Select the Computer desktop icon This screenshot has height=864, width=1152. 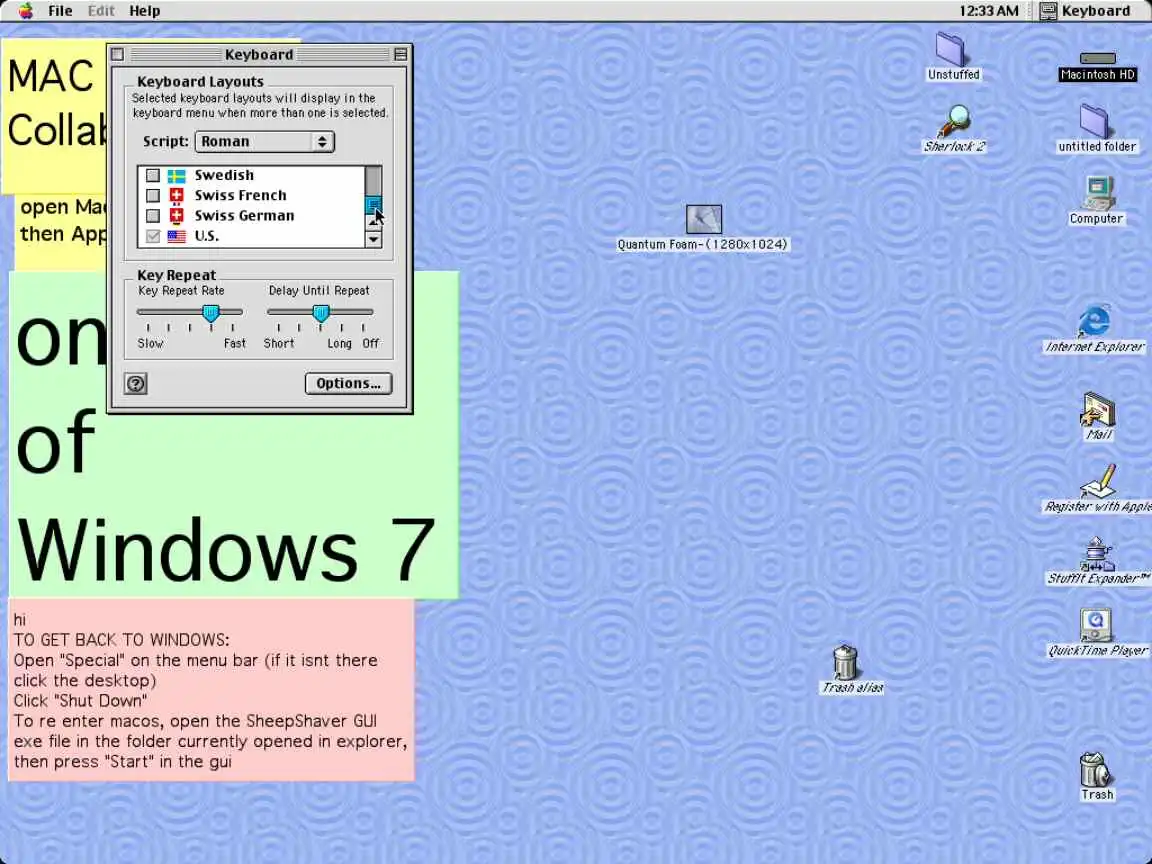1098,193
